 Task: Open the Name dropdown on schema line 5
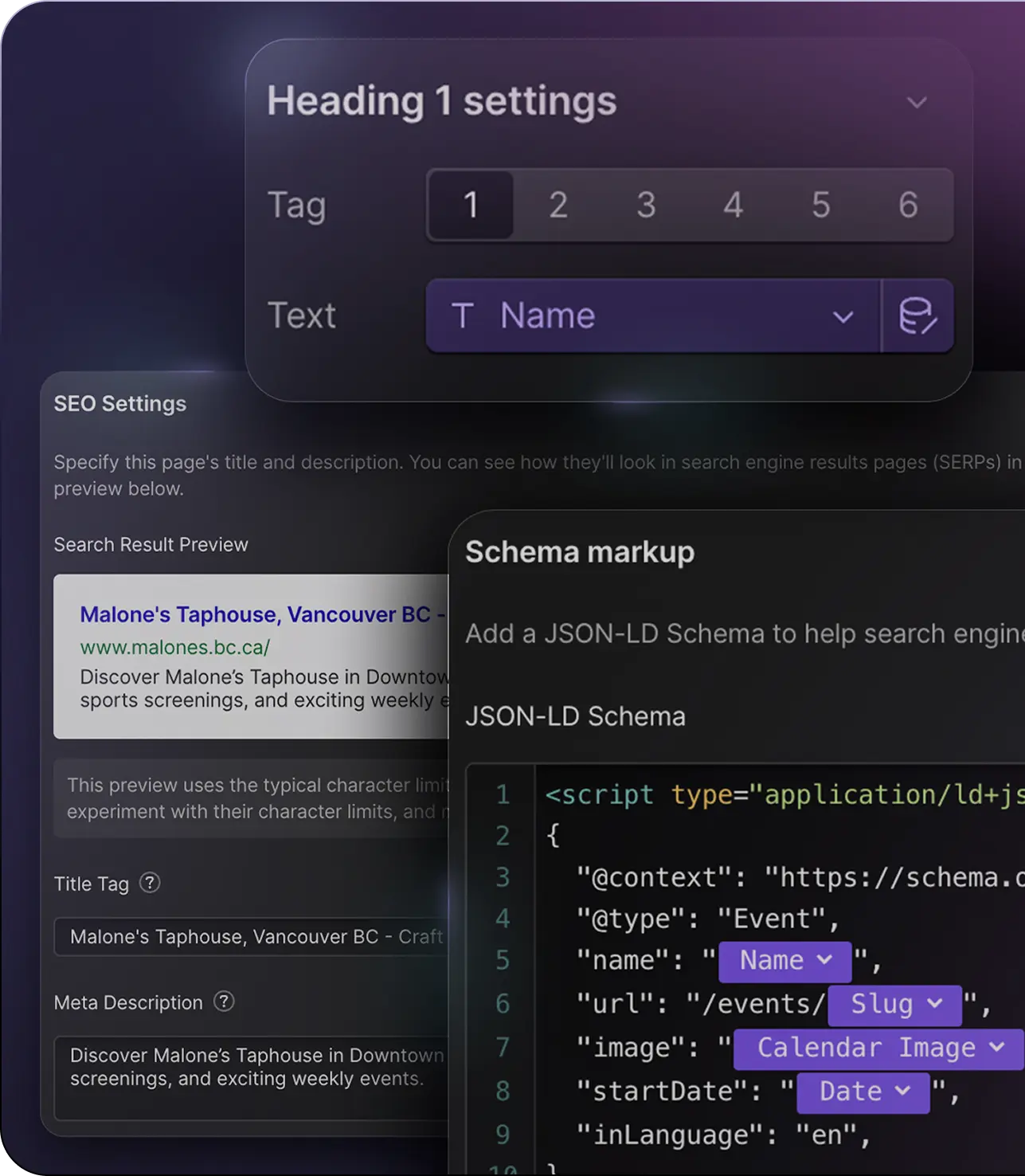(784, 961)
